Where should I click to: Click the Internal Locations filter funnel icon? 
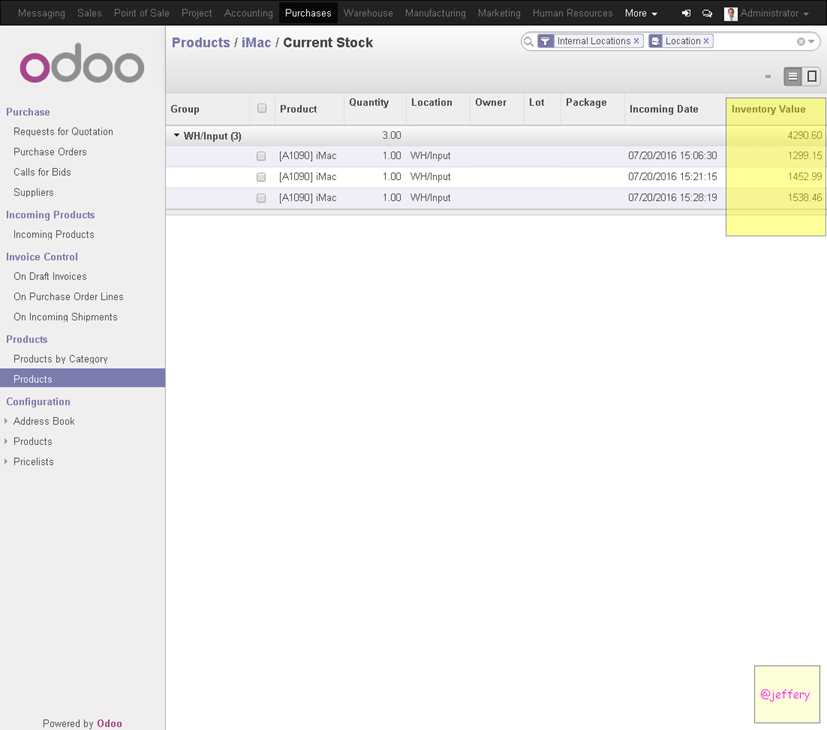click(x=545, y=41)
